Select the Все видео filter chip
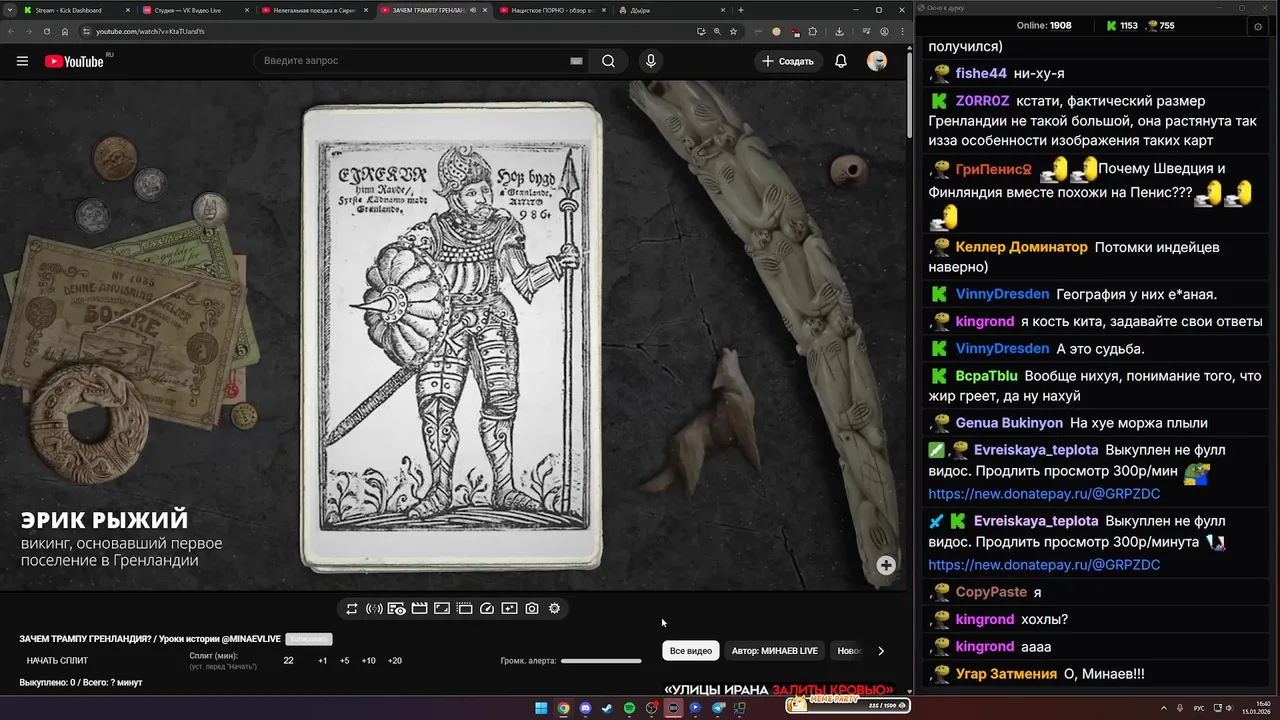Screen dimensions: 1280x720 pyautogui.click(x=691, y=651)
